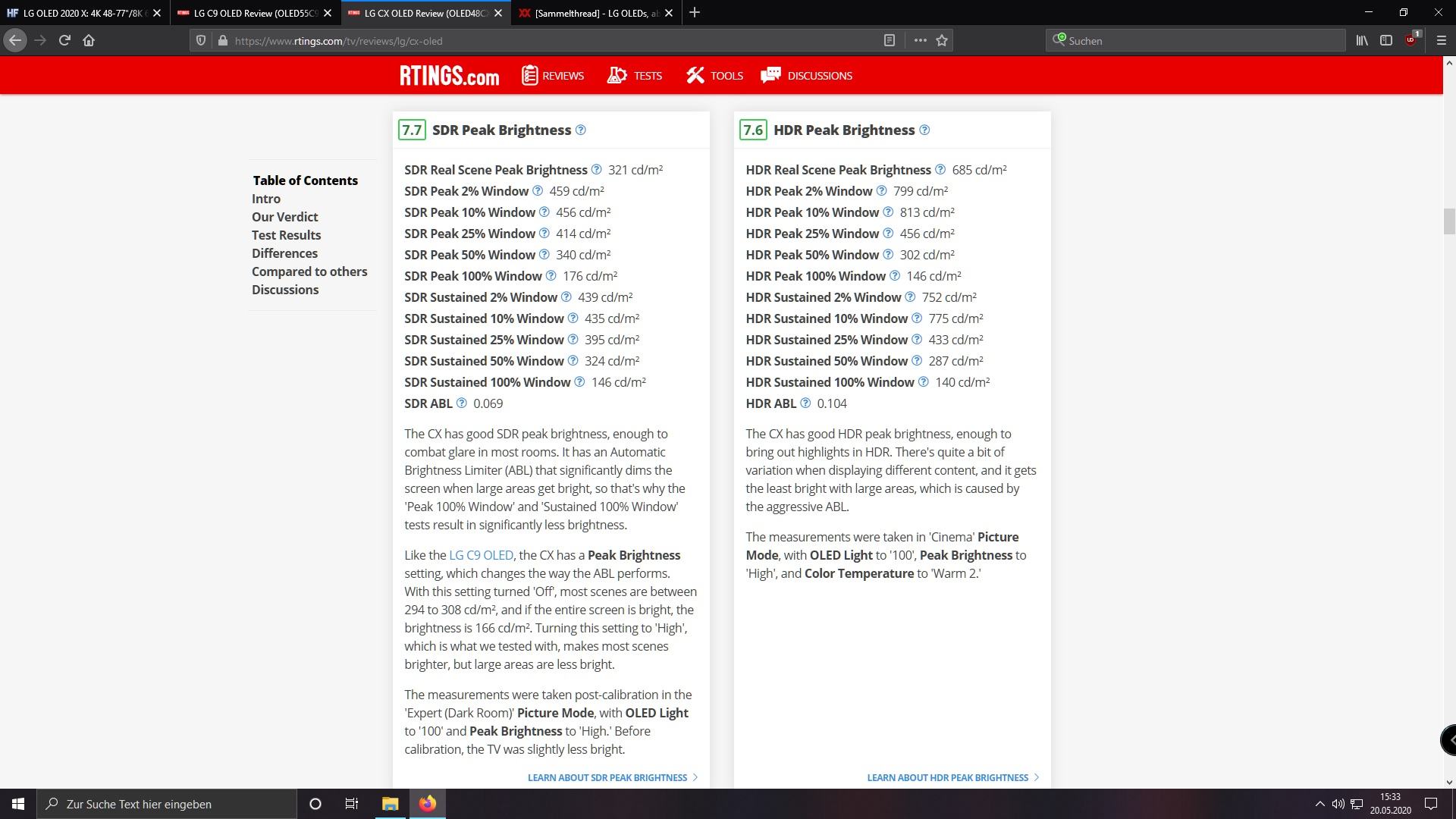
Task: Open Learn About SDR Peak Brightness
Action: pos(613,777)
